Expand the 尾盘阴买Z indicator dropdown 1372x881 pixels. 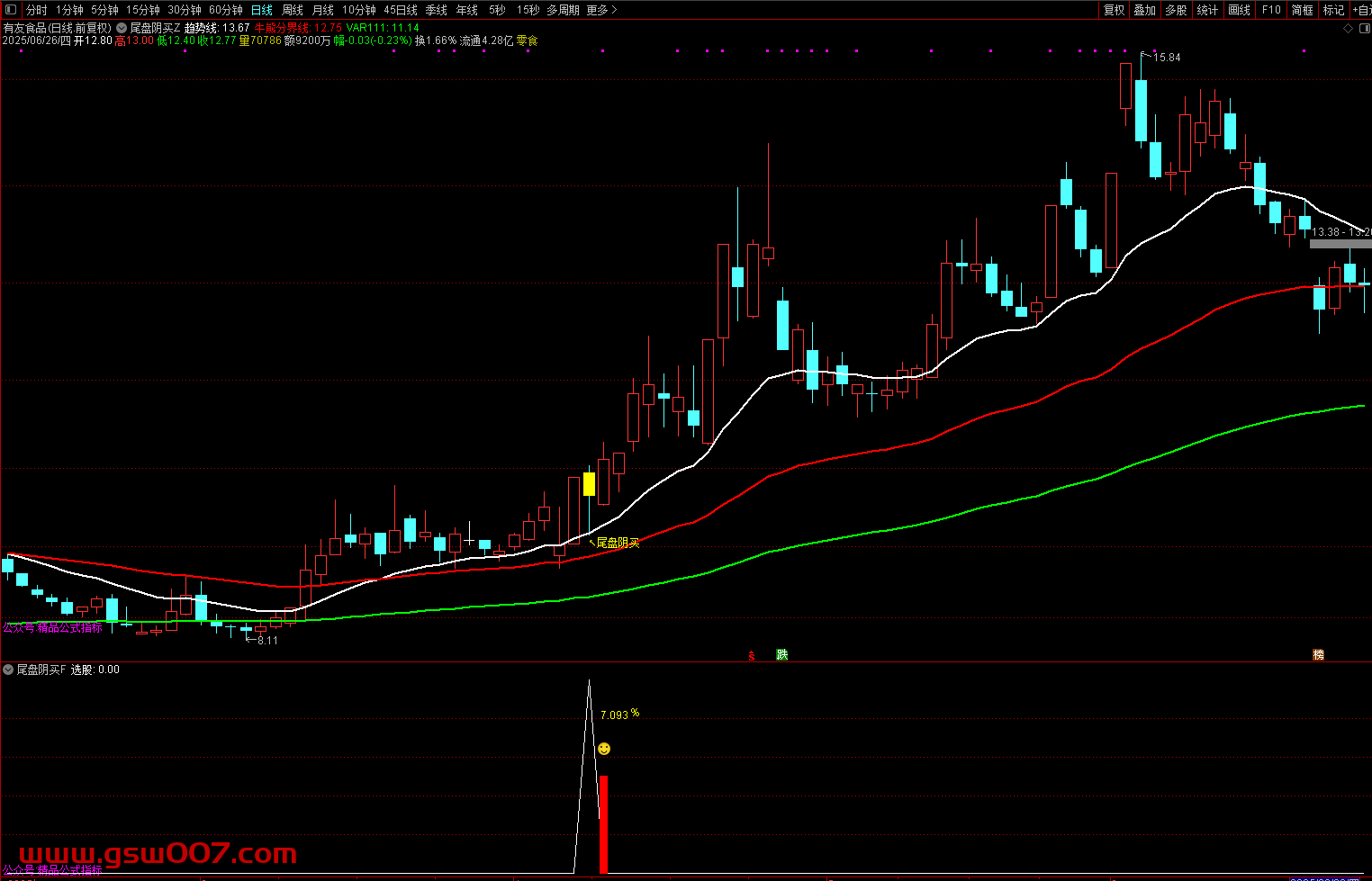click(x=122, y=28)
